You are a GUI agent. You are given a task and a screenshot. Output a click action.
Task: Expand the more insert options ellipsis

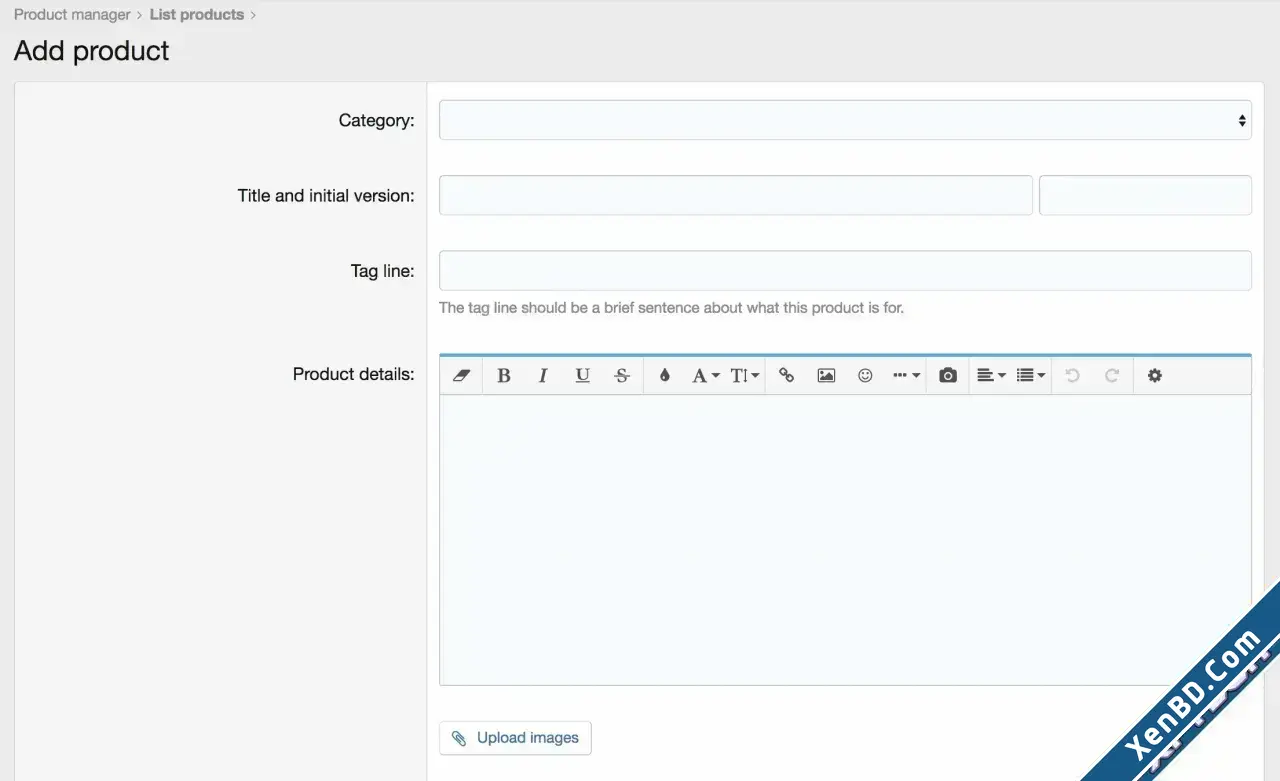click(906, 376)
